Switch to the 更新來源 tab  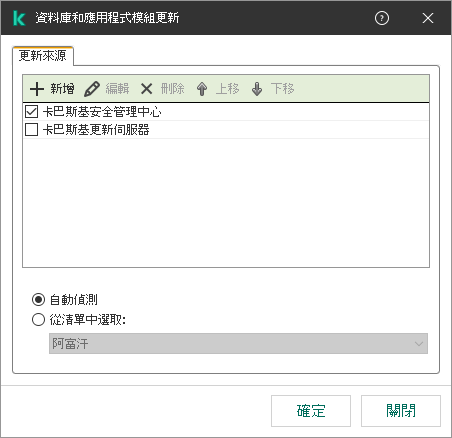pos(43,56)
